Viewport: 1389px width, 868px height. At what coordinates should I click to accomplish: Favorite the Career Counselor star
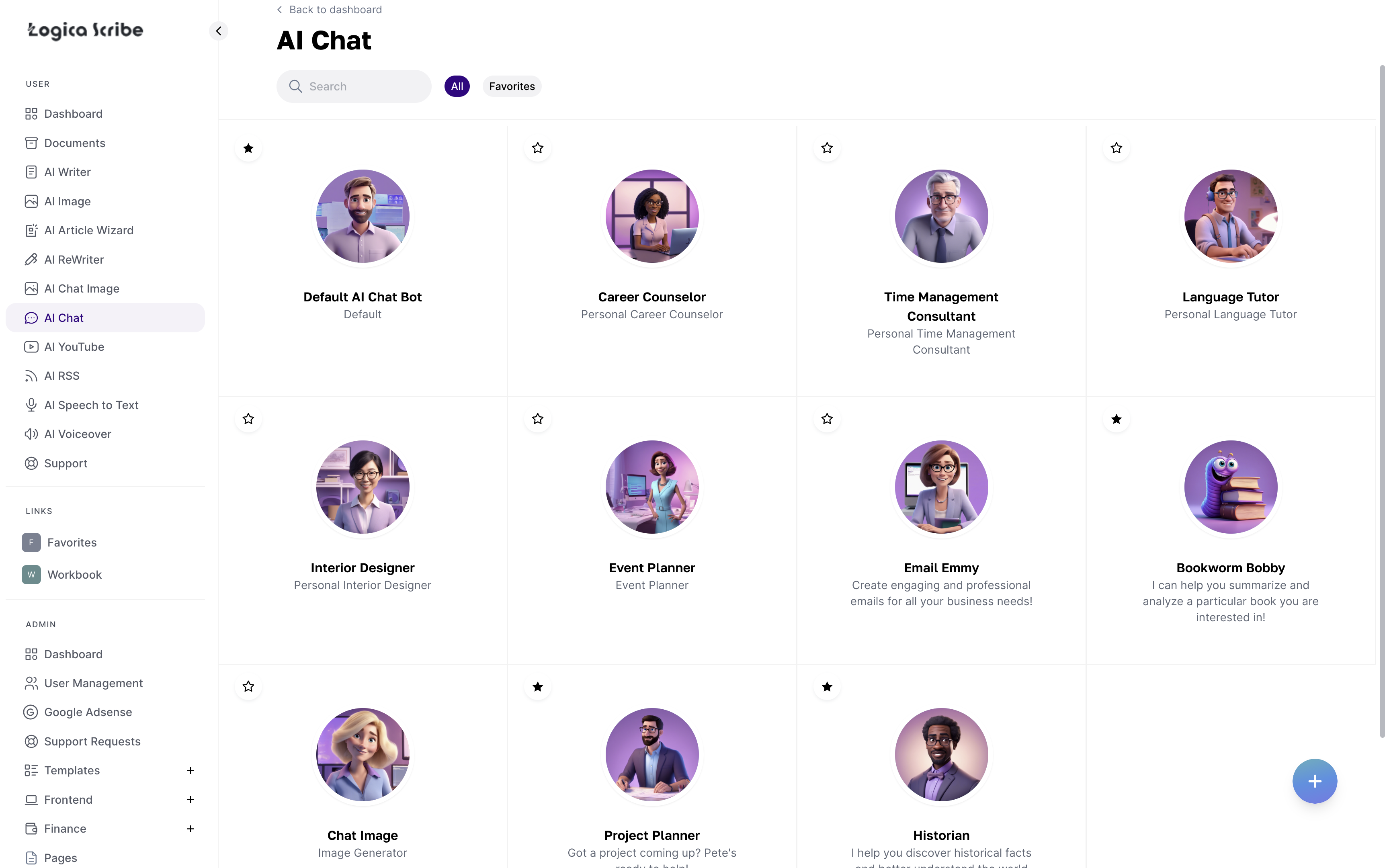[x=537, y=148]
